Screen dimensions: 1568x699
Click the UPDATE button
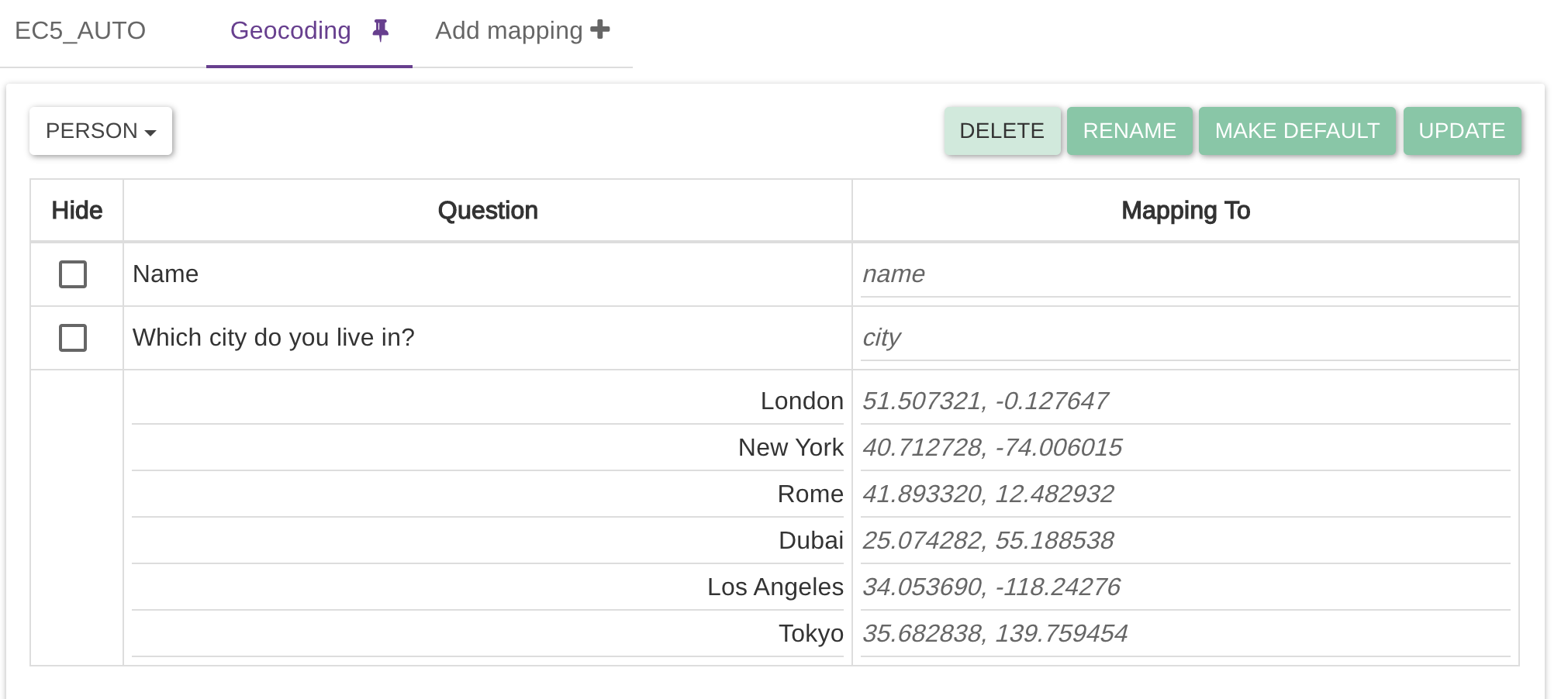coord(1462,131)
